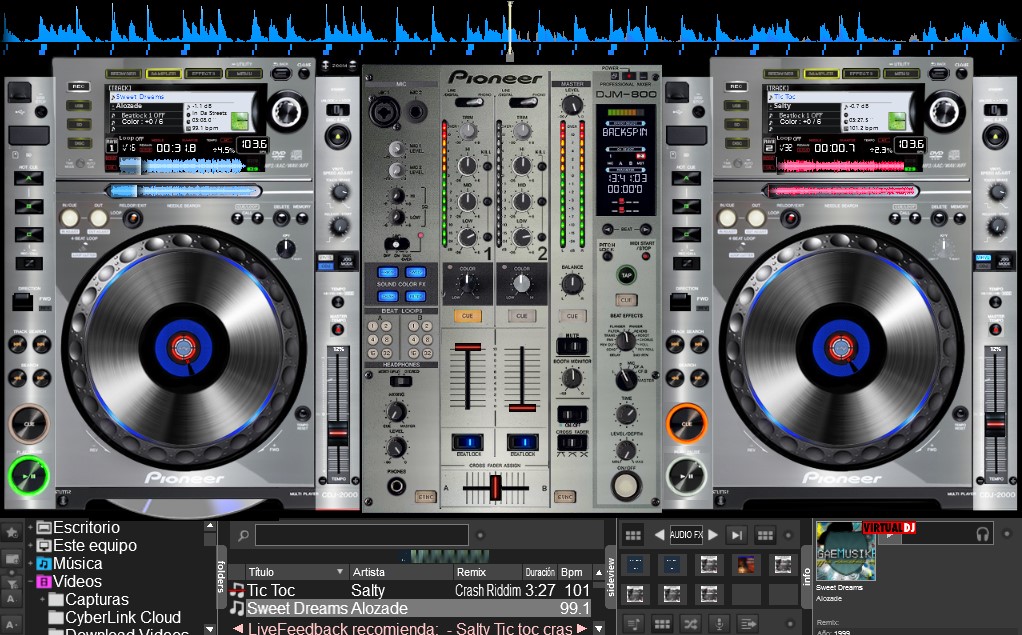
Task: Select the Tic Toc track row
Action: pyautogui.click(x=410, y=590)
